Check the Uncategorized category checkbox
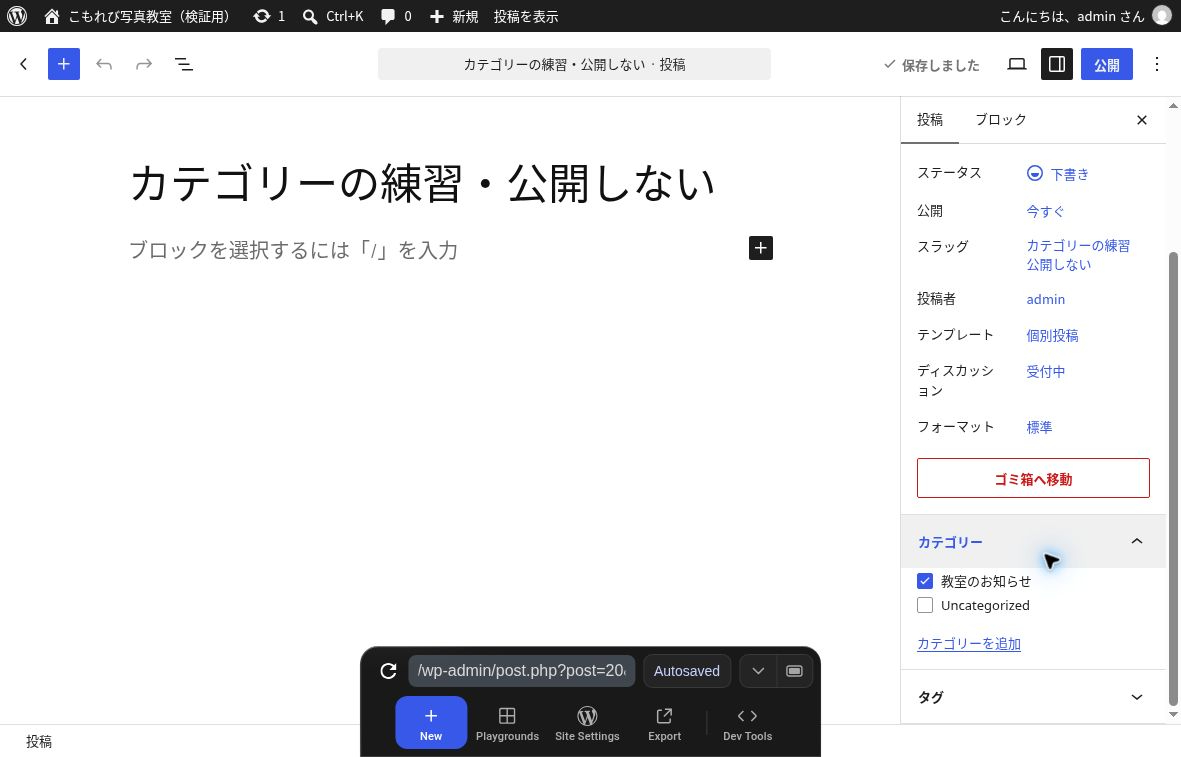This screenshot has width=1181, height=757. click(925, 605)
